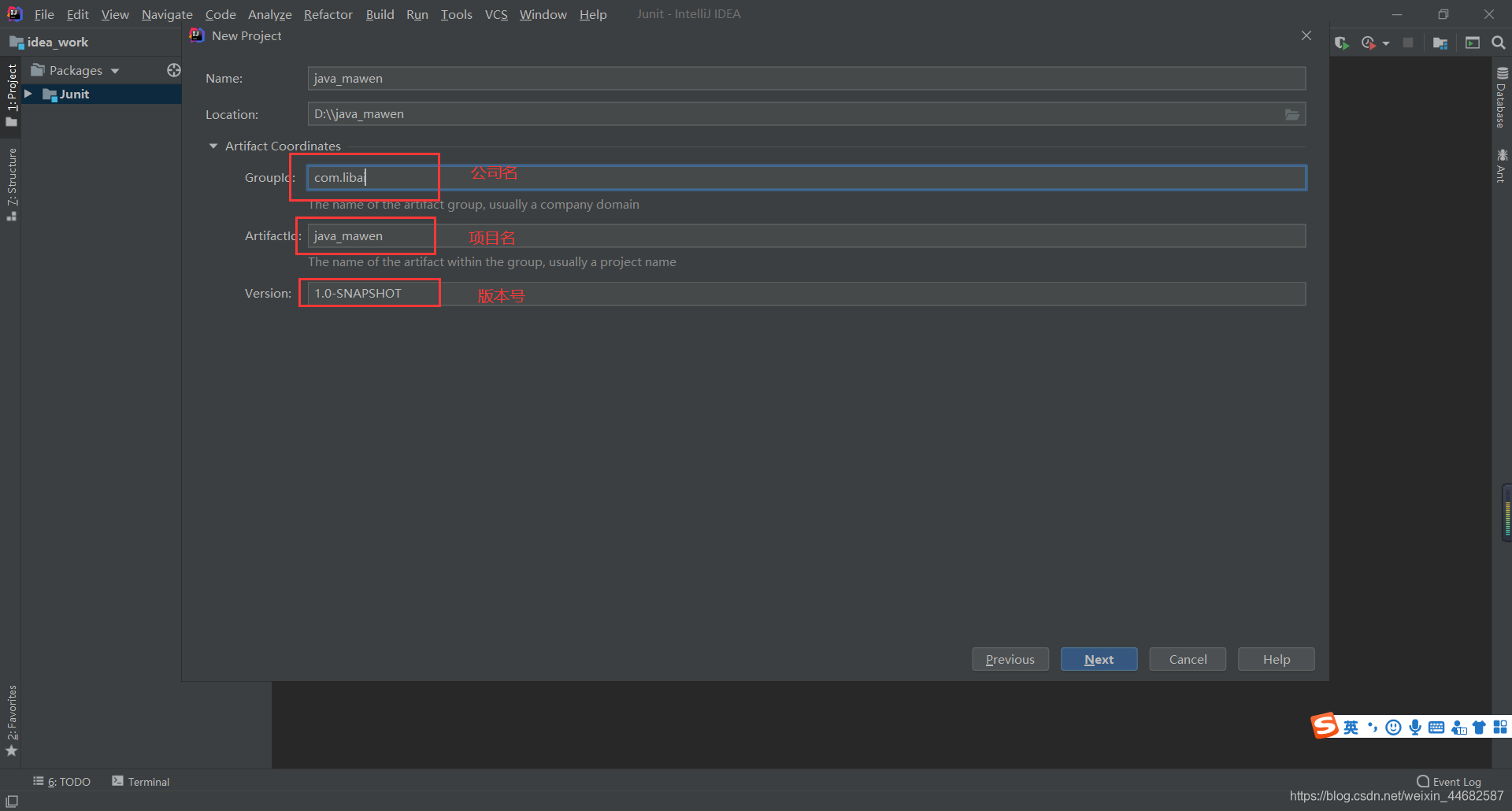Select the Junit project item
1512x811 pixels.
(74, 94)
